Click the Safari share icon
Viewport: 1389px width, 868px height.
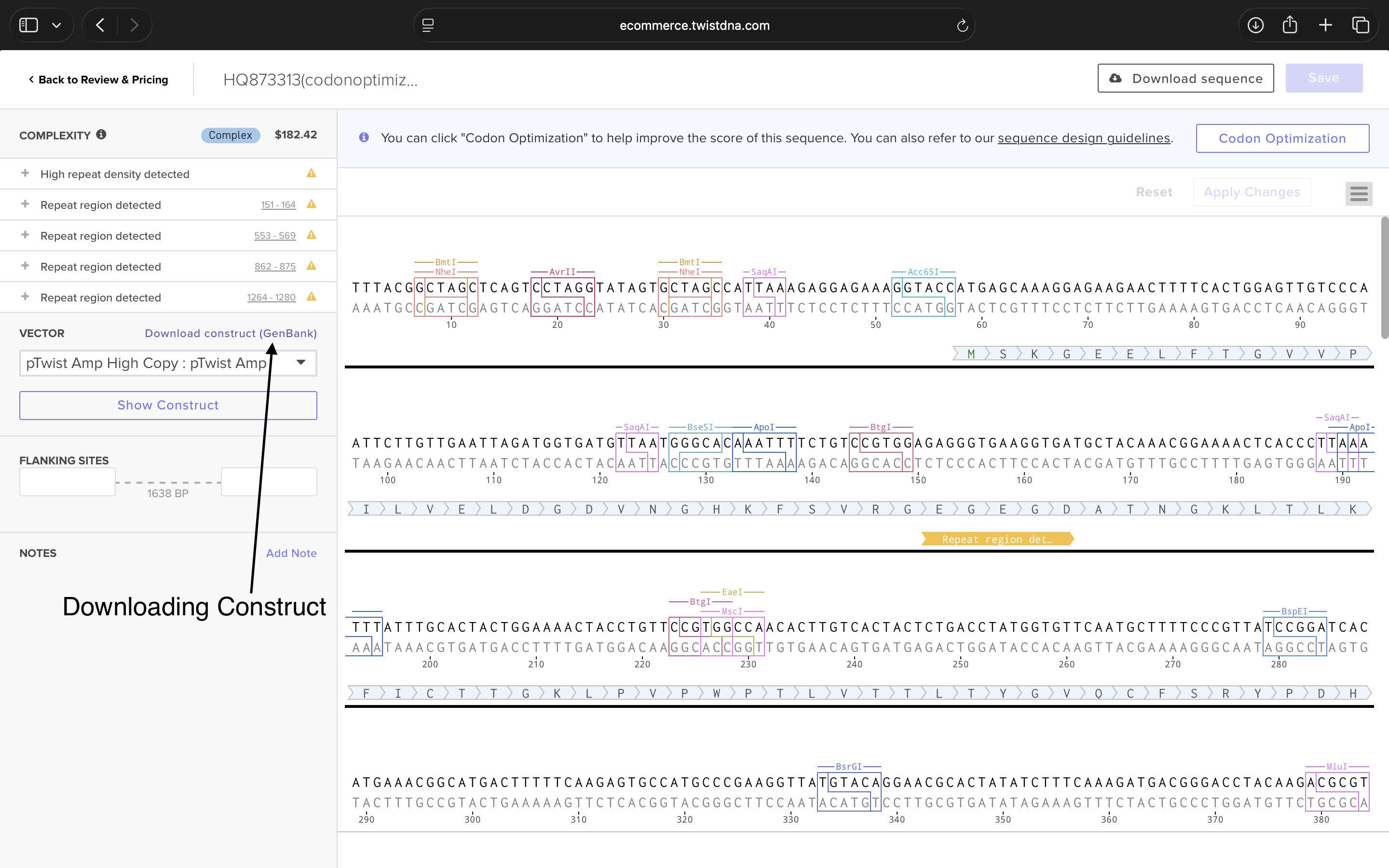pos(1290,25)
